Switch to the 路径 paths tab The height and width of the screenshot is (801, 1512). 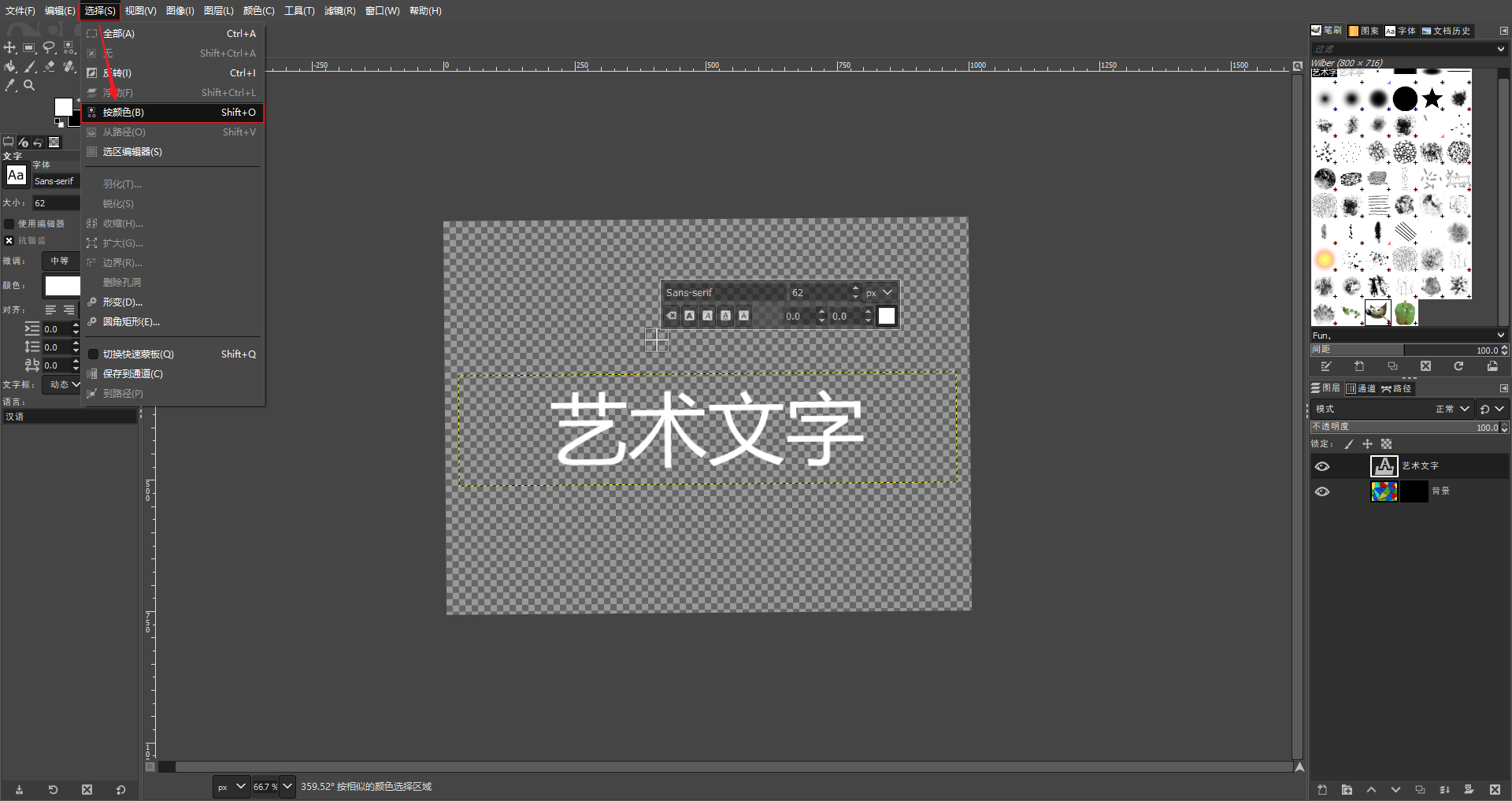(x=1396, y=388)
